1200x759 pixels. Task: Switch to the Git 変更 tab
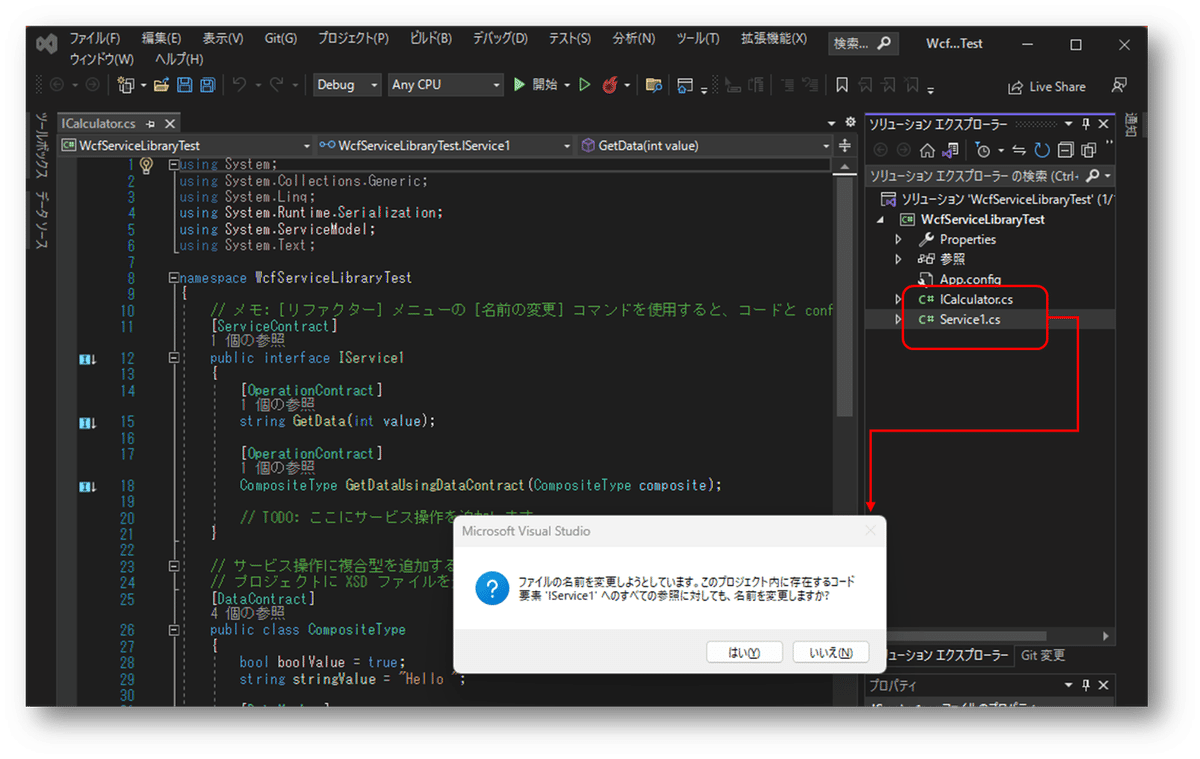(1042, 656)
